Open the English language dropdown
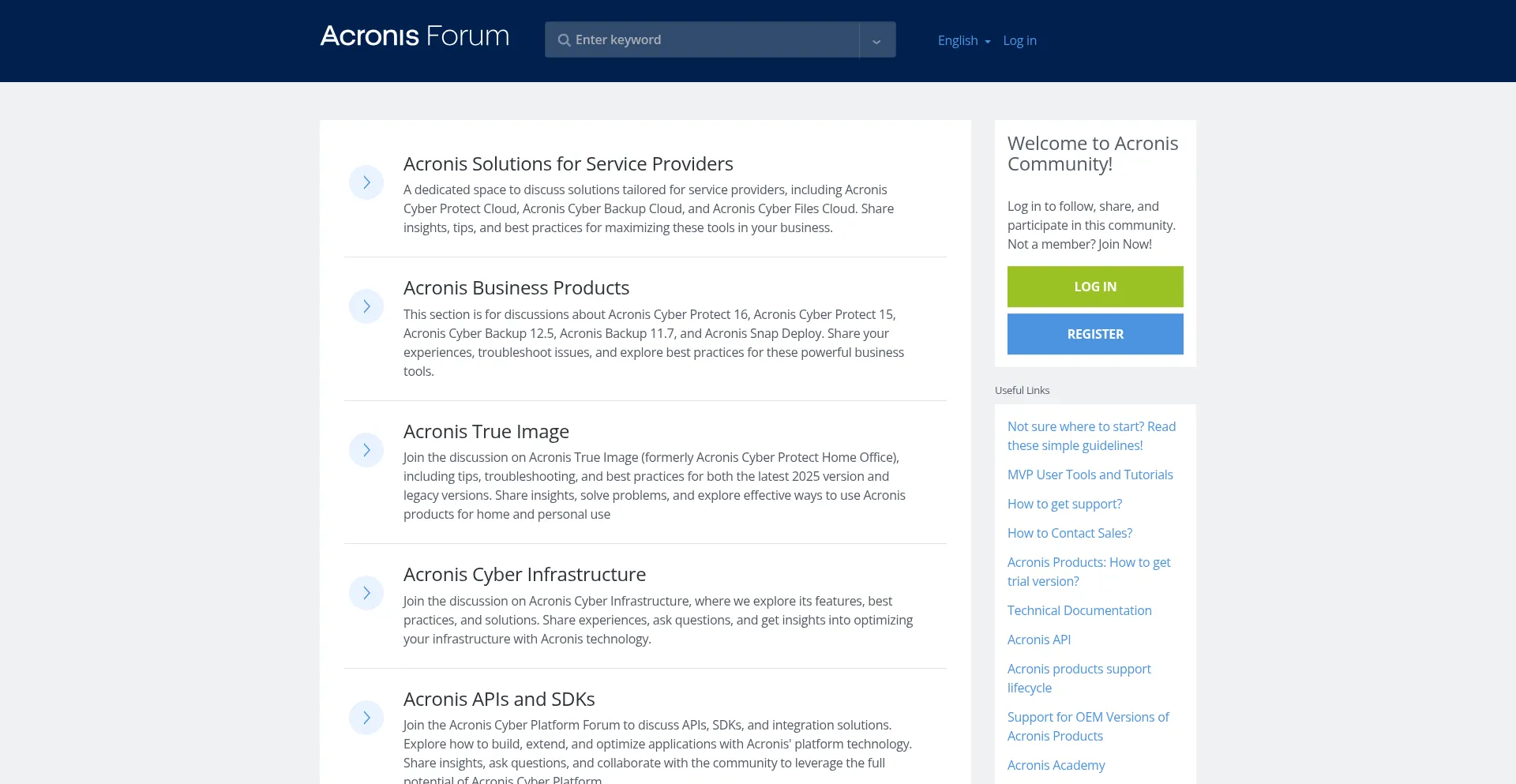1516x784 pixels. tap(964, 40)
